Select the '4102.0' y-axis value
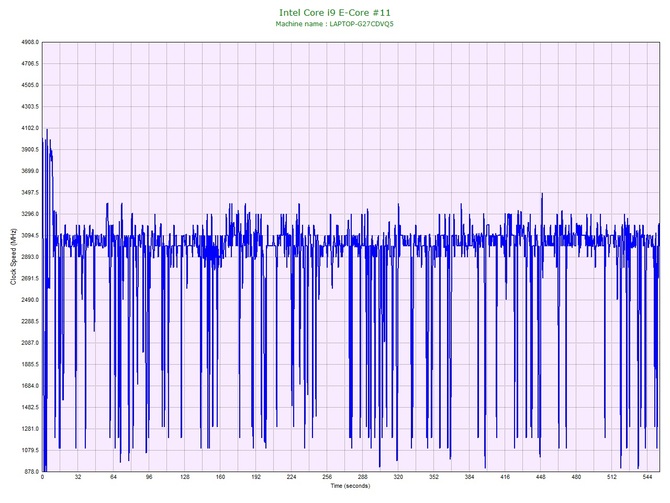 pos(30,128)
